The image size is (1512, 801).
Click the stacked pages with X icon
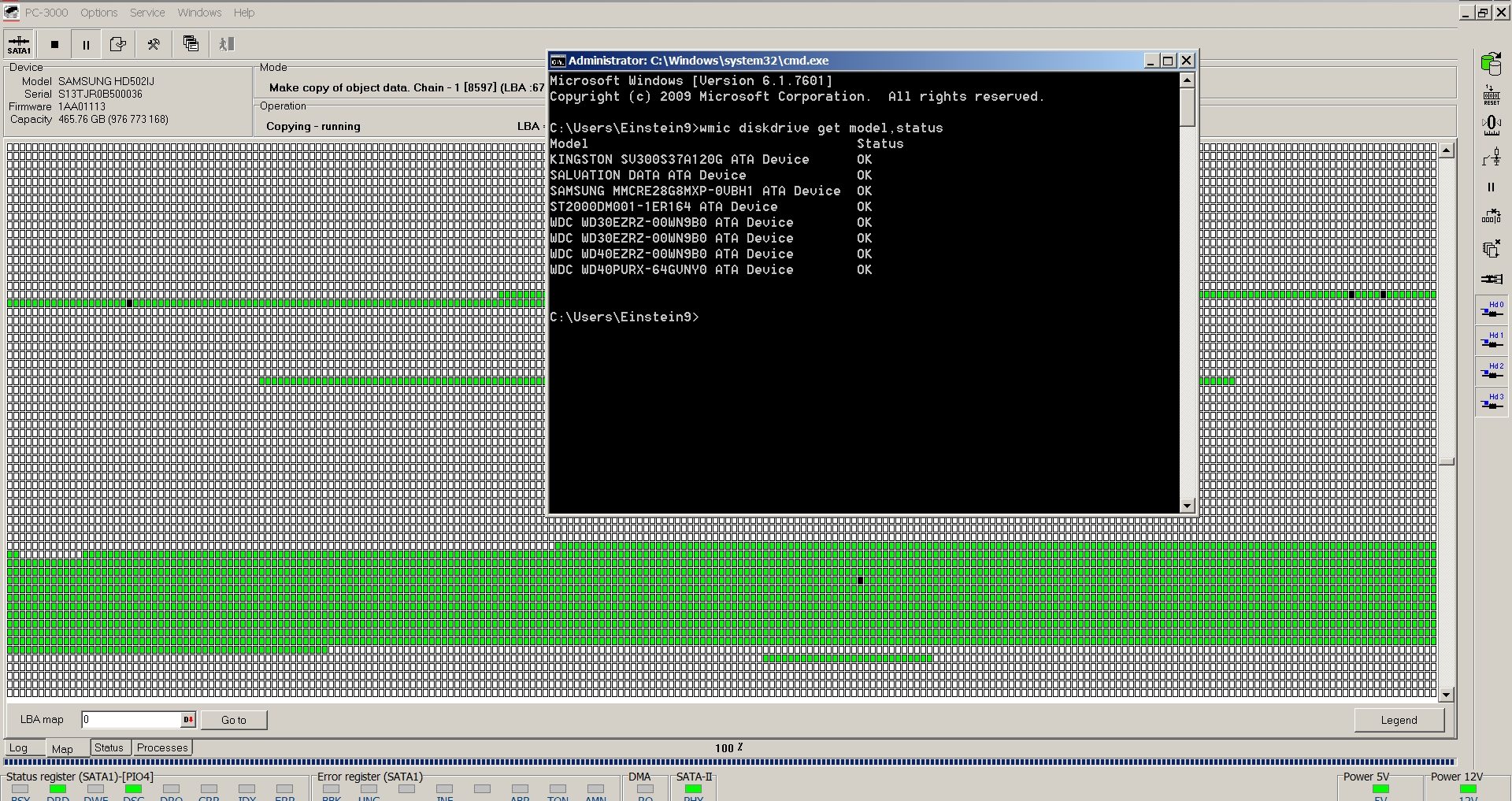(x=1491, y=249)
